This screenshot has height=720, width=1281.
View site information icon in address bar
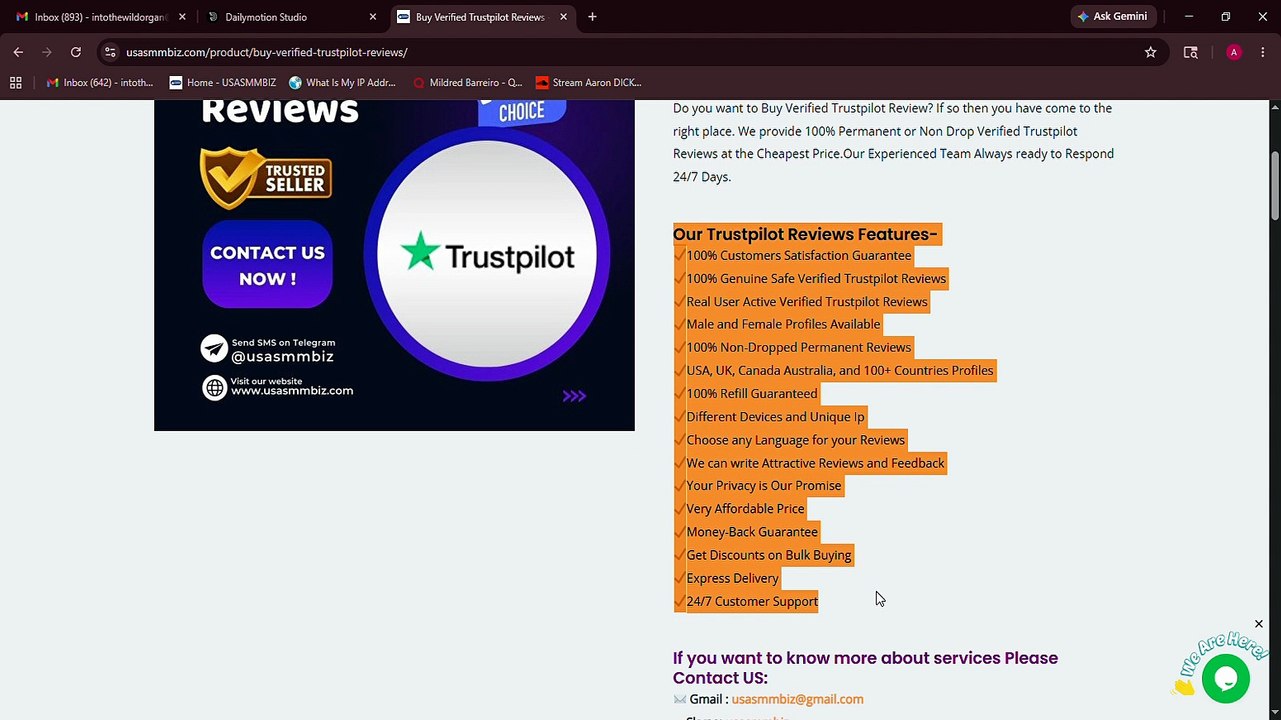point(110,52)
